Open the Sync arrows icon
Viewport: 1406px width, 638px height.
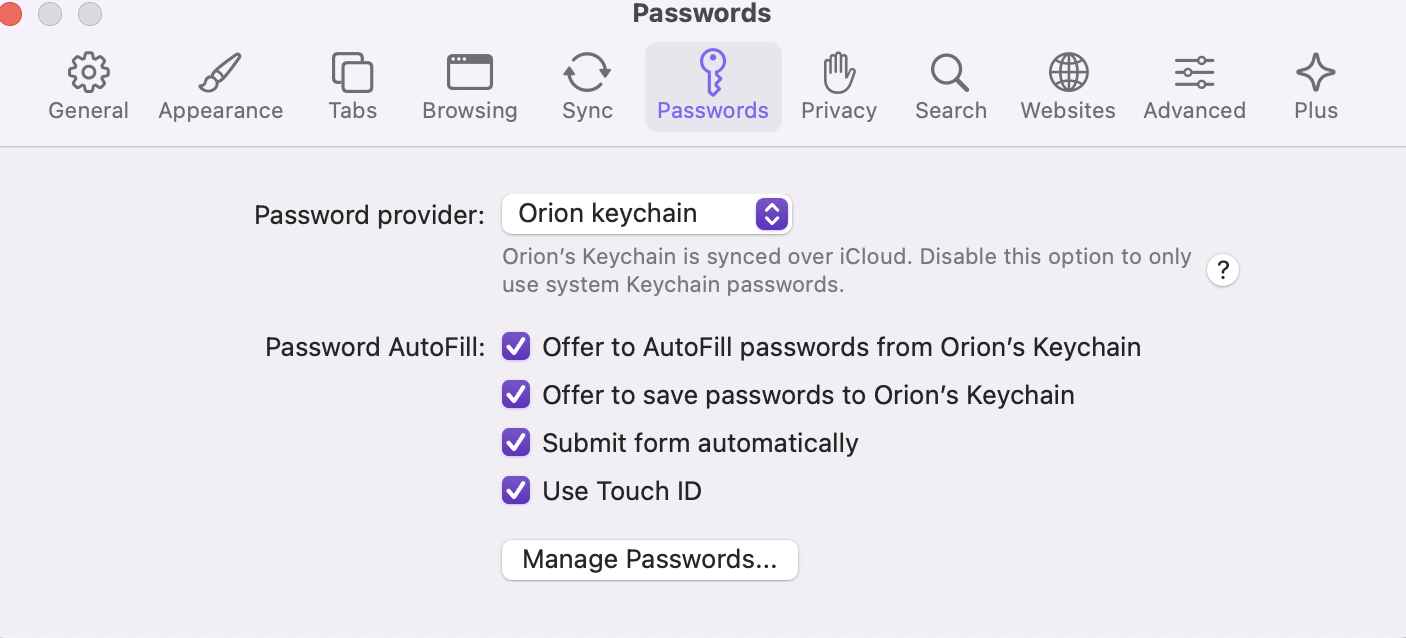click(x=587, y=73)
